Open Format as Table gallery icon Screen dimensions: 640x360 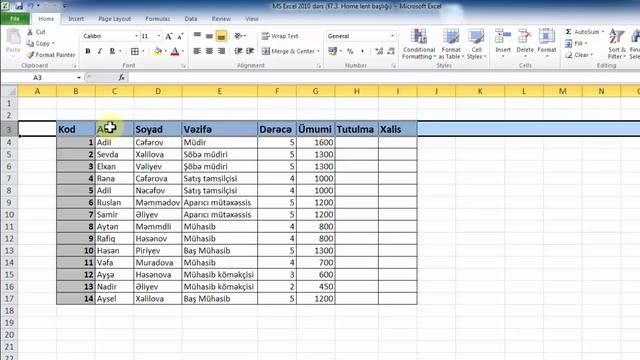pyautogui.click(x=451, y=37)
